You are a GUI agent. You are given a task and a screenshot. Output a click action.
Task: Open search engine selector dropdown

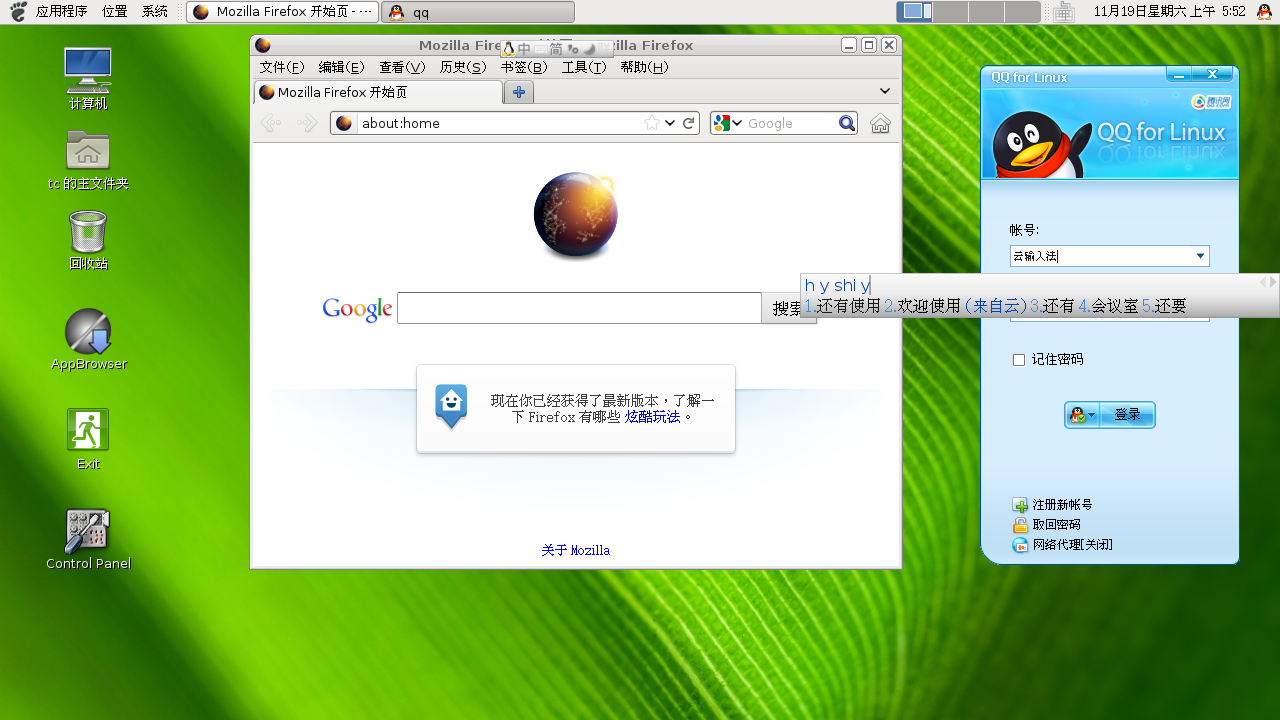pos(728,123)
